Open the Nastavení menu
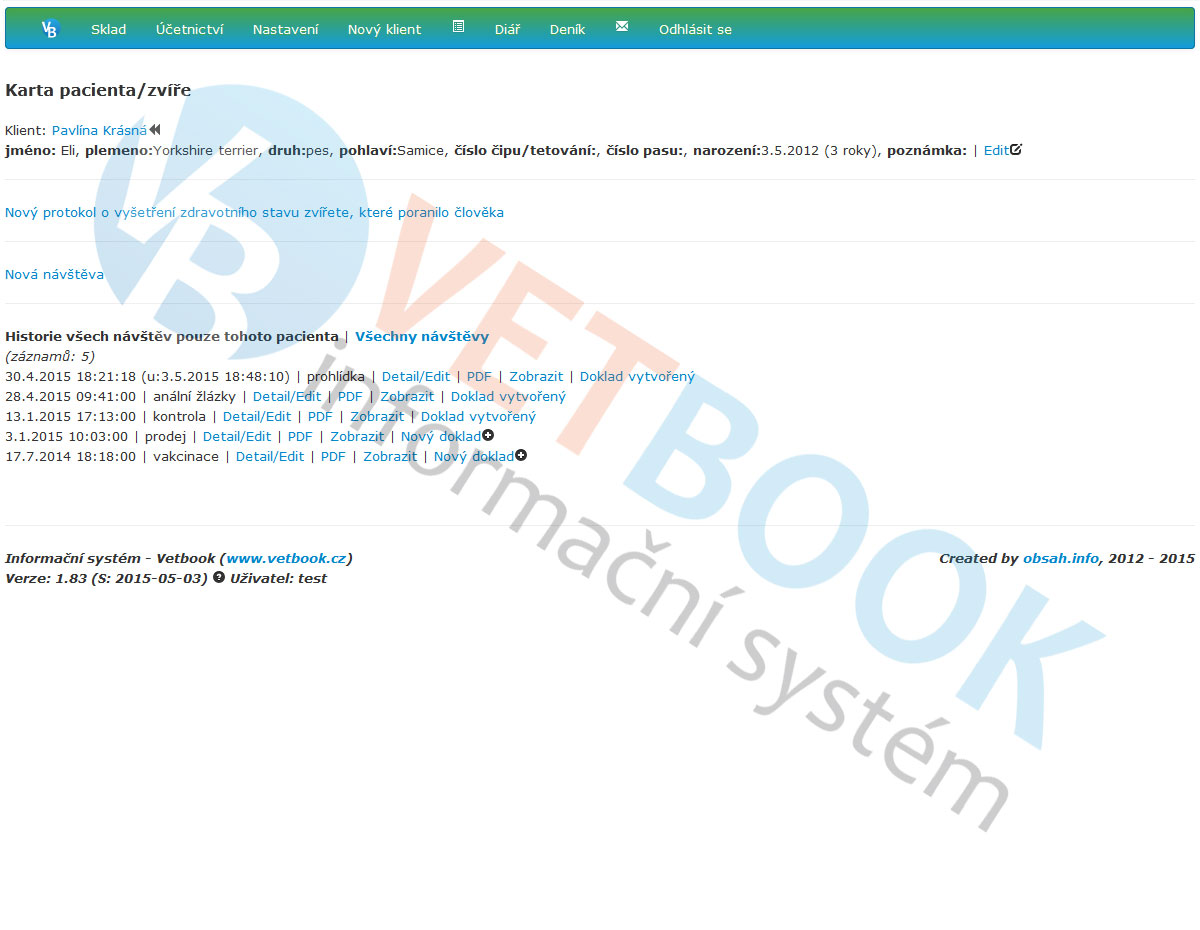 (285, 29)
